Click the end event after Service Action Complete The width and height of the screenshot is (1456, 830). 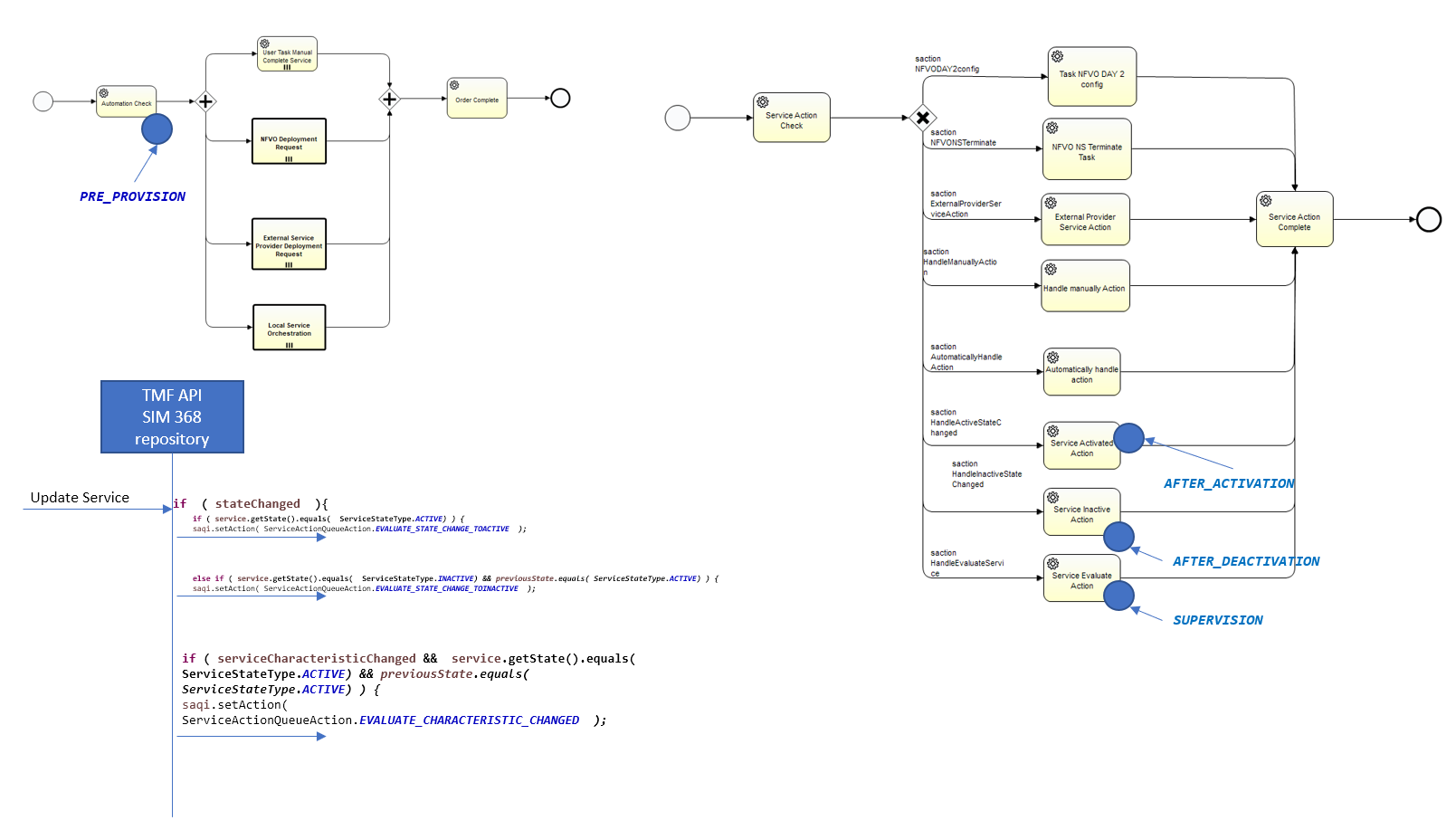click(1428, 219)
